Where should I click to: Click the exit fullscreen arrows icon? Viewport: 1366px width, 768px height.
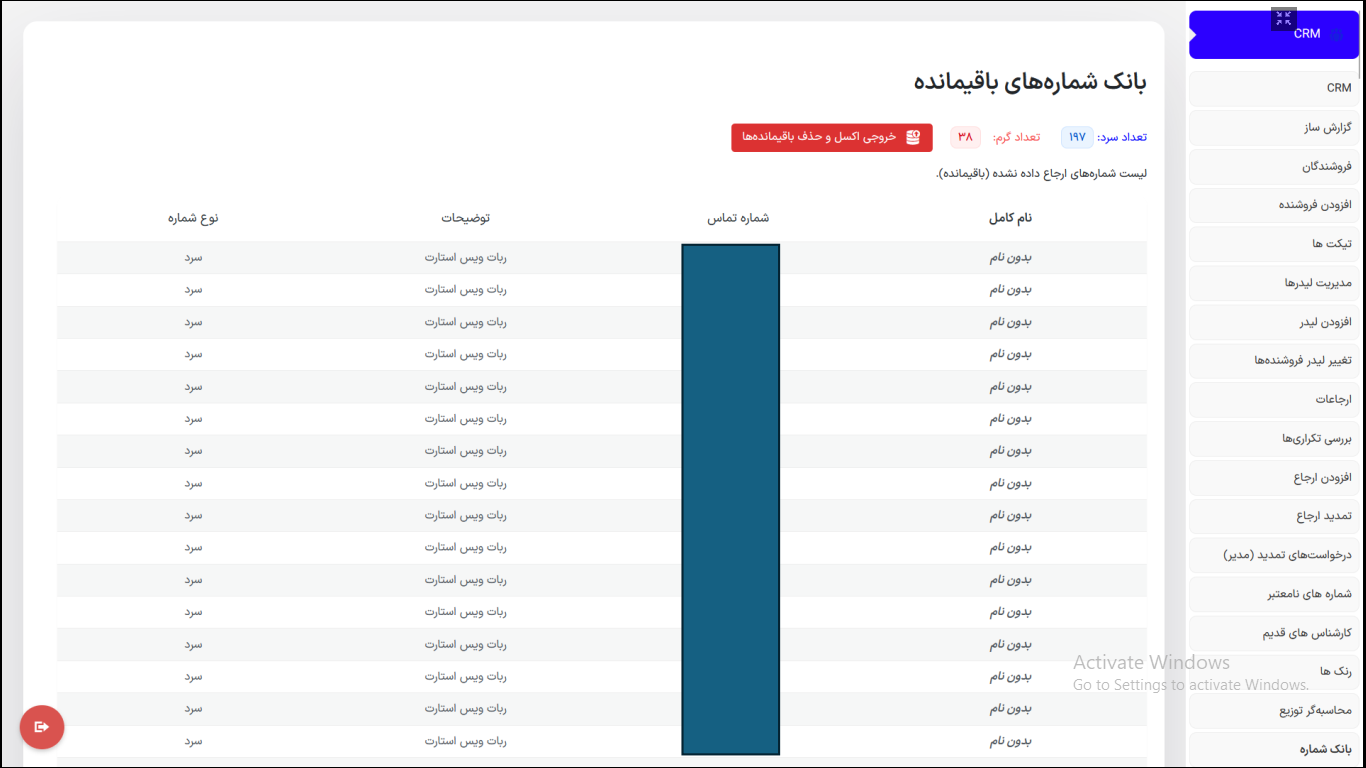coord(1284,19)
